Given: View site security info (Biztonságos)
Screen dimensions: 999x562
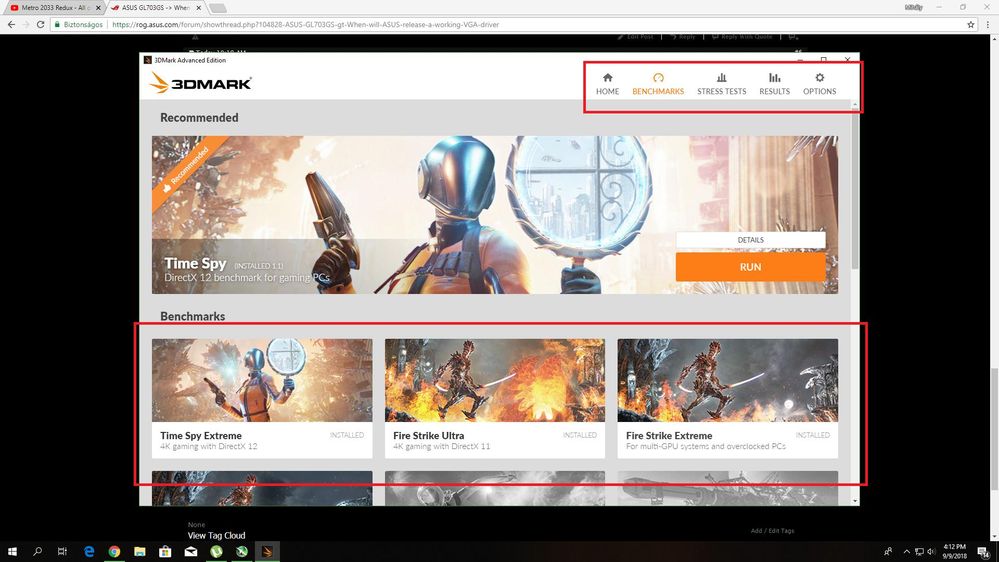Looking at the screenshot, I should 78,24.
